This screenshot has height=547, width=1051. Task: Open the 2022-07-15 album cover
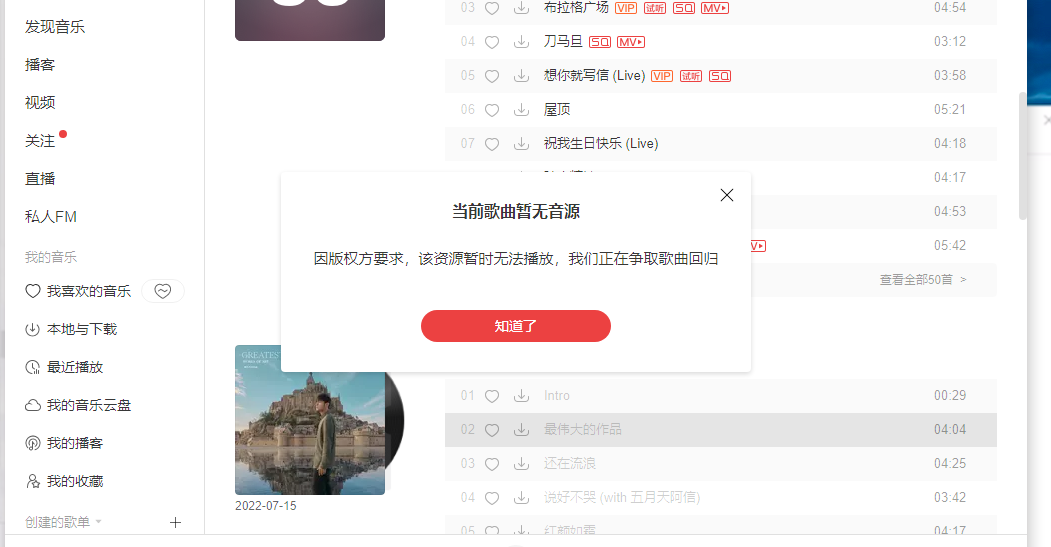(x=310, y=420)
